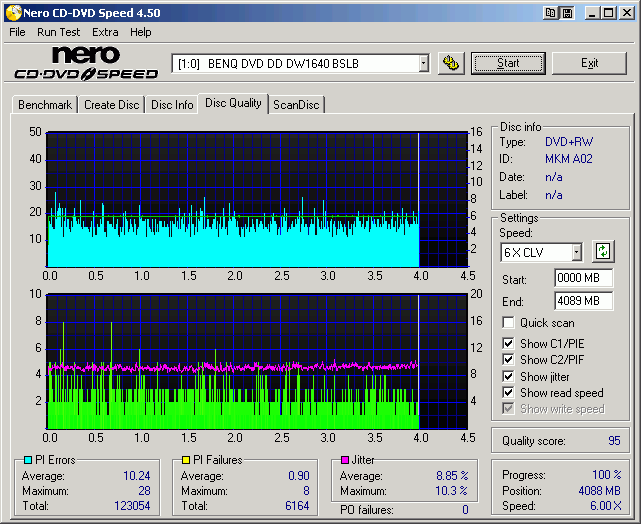Image resolution: width=641 pixels, height=524 pixels.
Task: Open the Run Test menu
Action: click(59, 32)
